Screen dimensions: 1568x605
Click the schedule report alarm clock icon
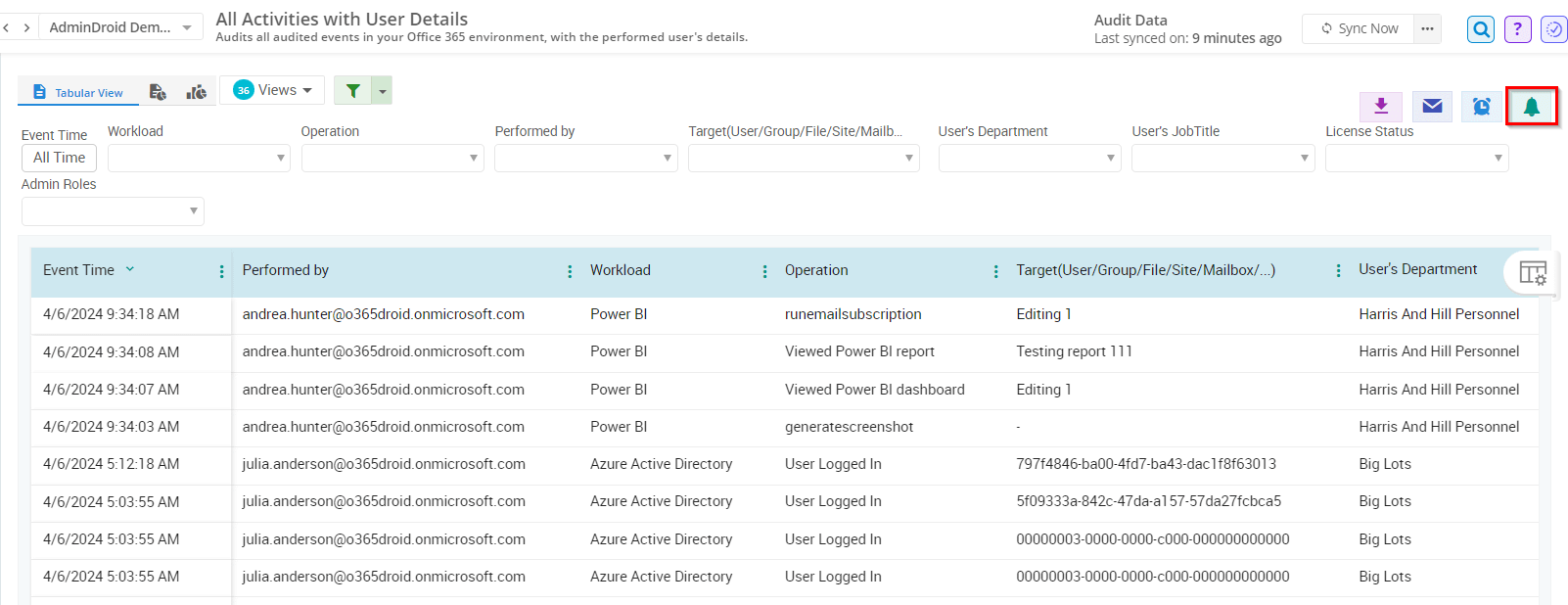[1481, 107]
